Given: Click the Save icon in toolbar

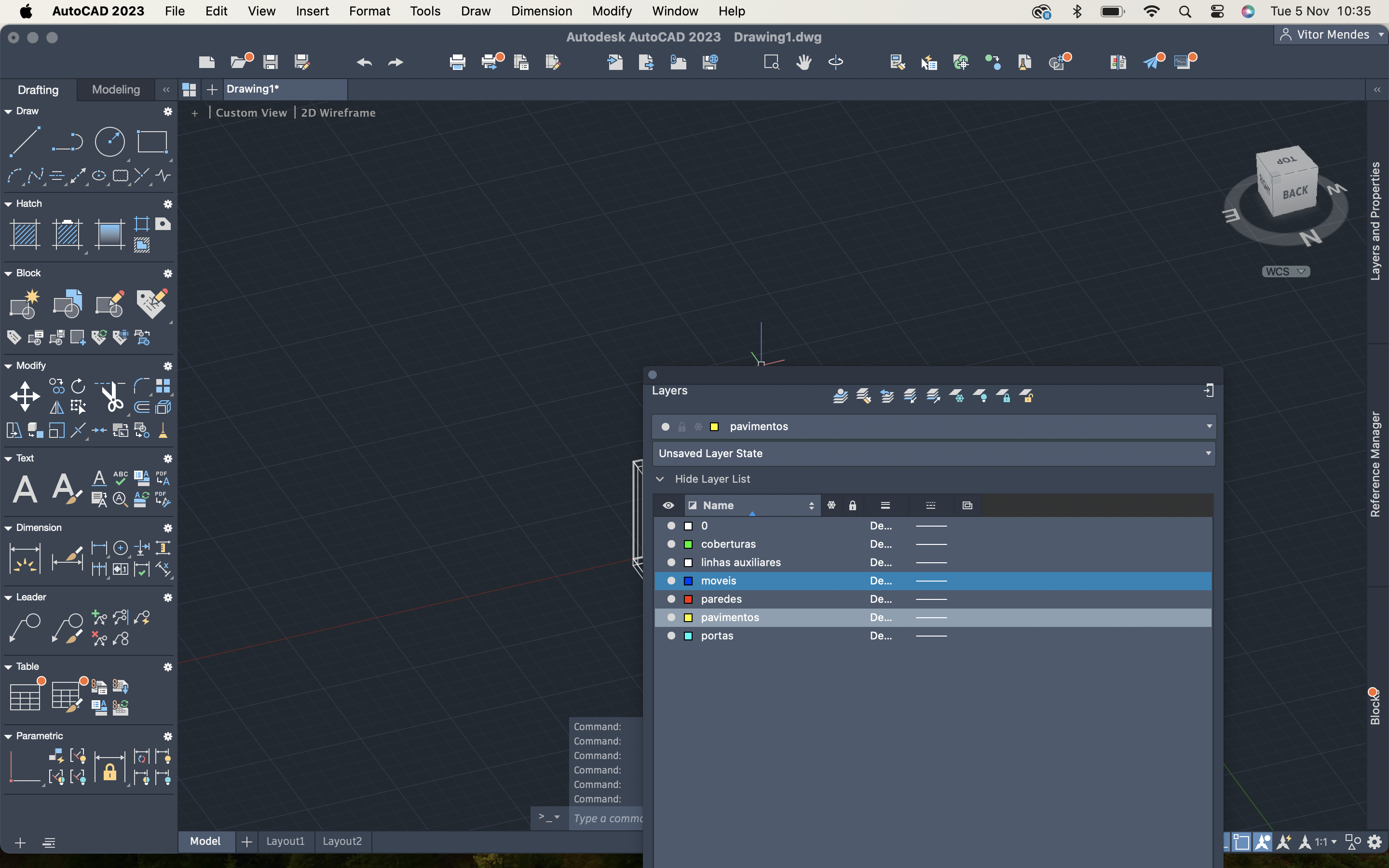Looking at the screenshot, I should pos(271,62).
